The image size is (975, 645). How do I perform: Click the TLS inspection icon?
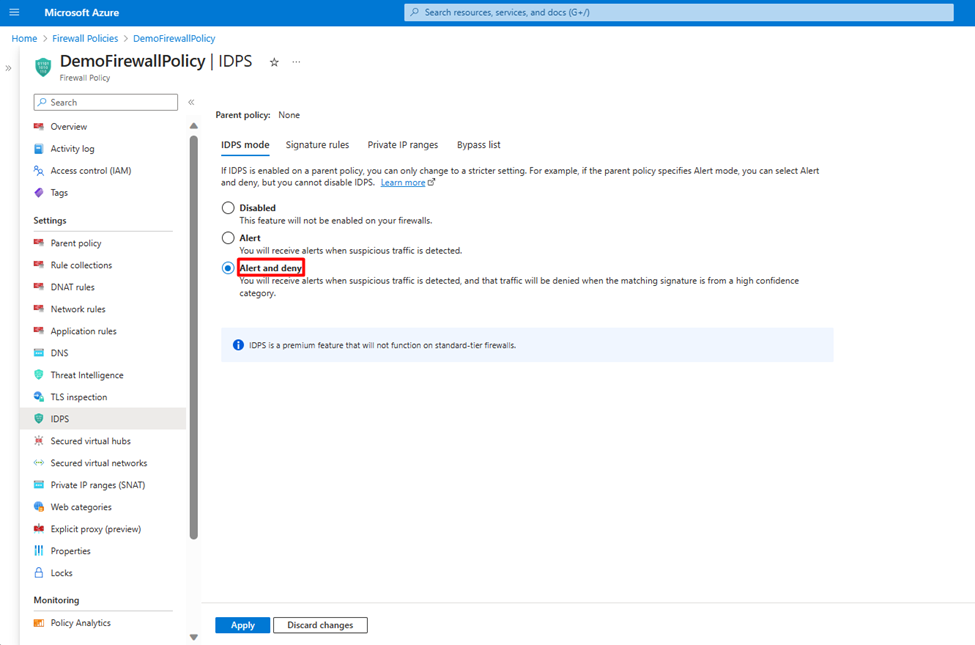tap(39, 397)
